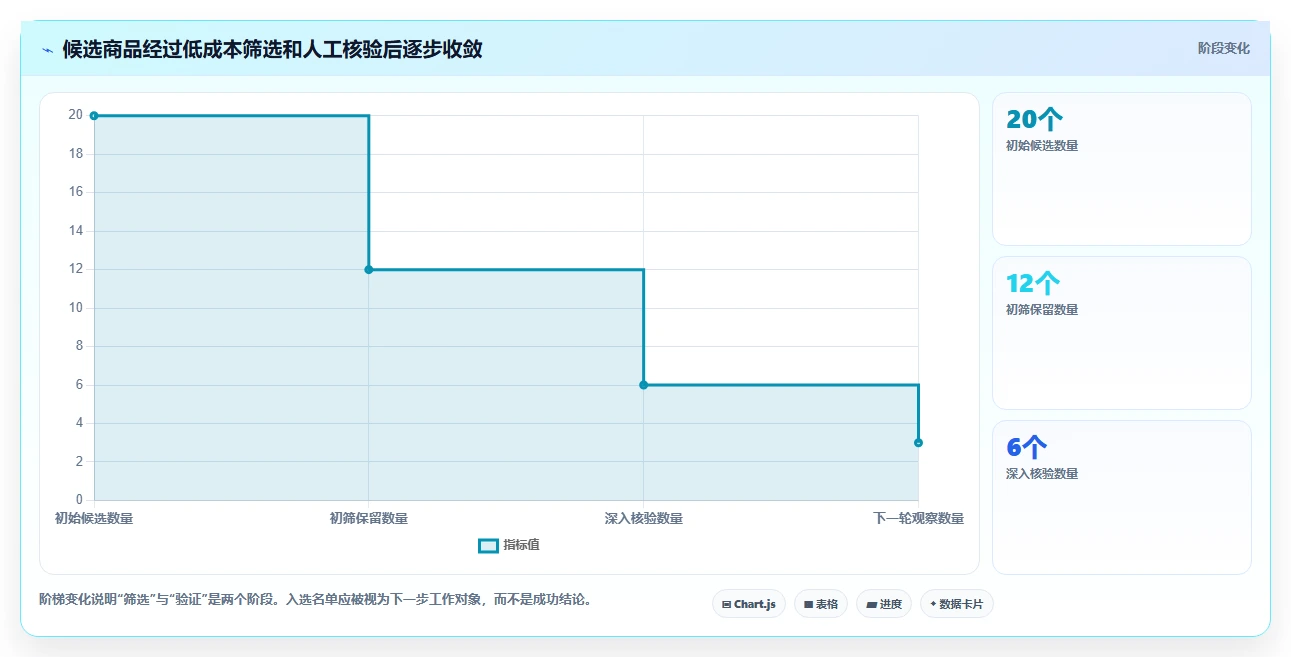Click the 表格 tag icon

[x=808, y=604]
